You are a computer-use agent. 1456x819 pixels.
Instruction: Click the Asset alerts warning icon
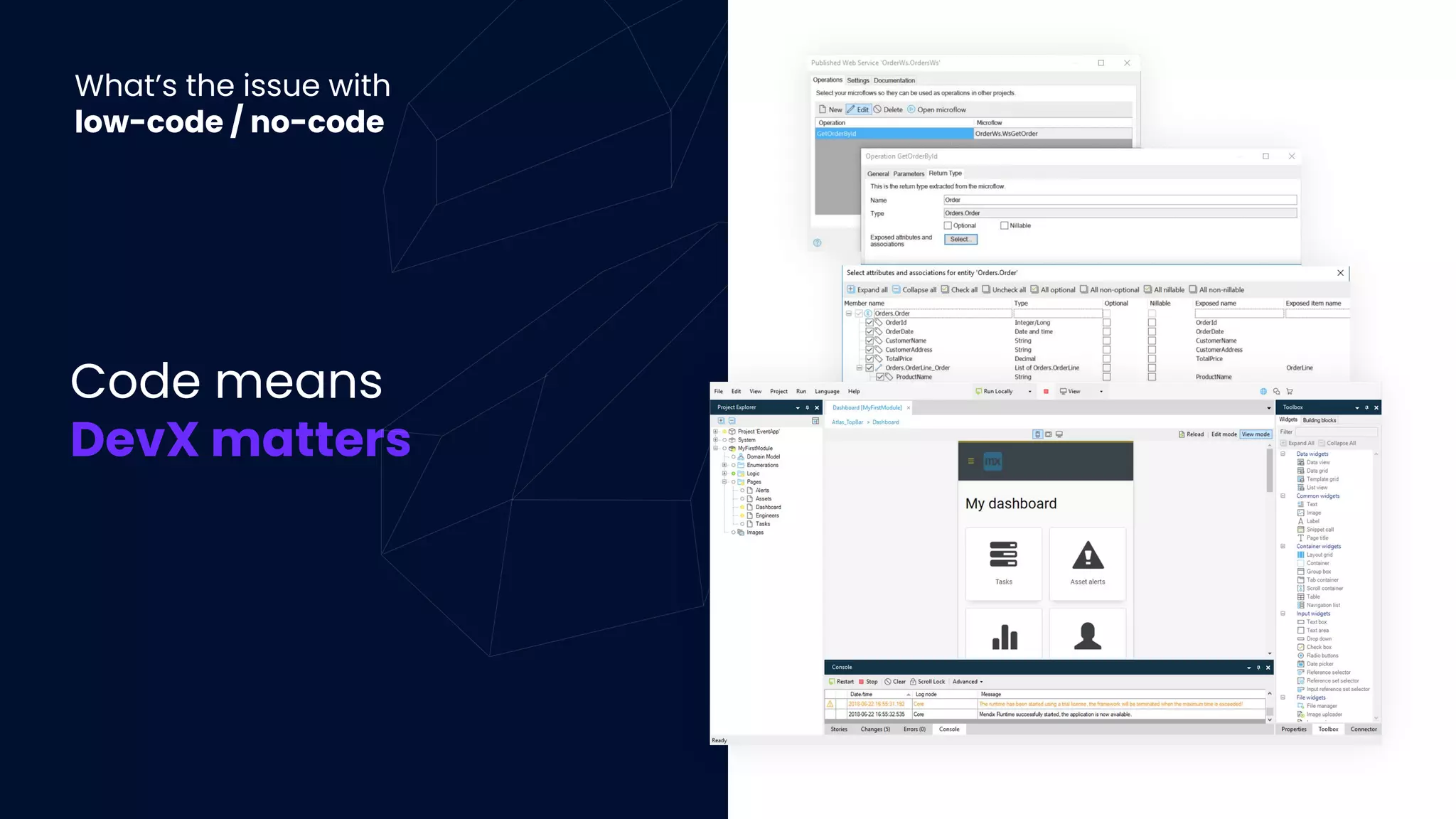pyautogui.click(x=1087, y=555)
